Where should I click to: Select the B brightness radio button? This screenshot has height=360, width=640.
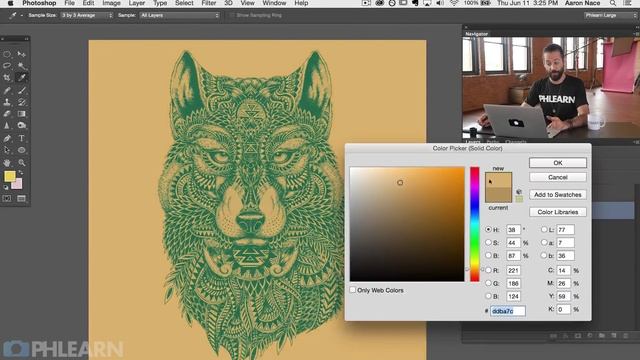click(x=488, y=256)
